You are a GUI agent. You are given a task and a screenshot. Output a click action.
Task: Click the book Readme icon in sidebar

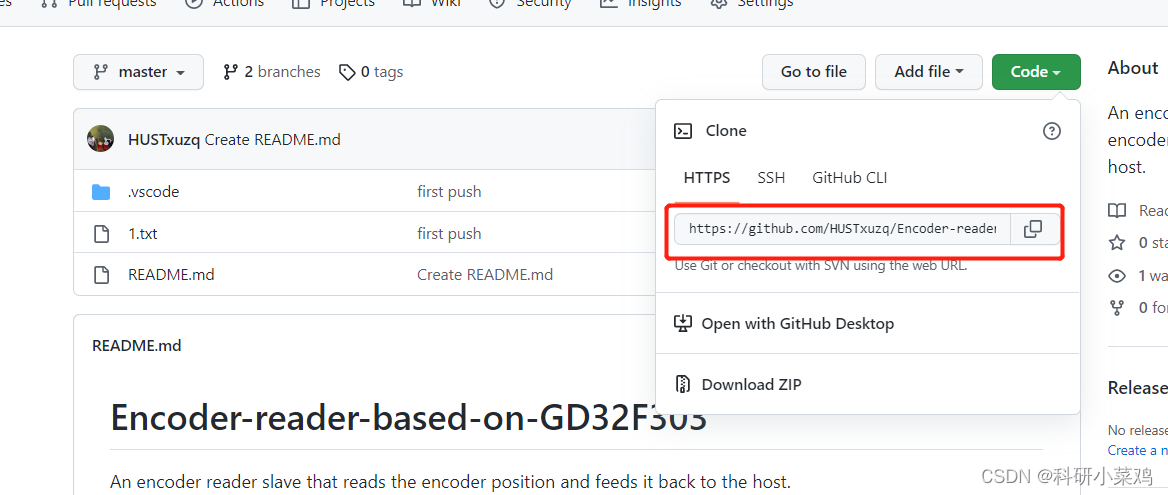coord(1117,211)
